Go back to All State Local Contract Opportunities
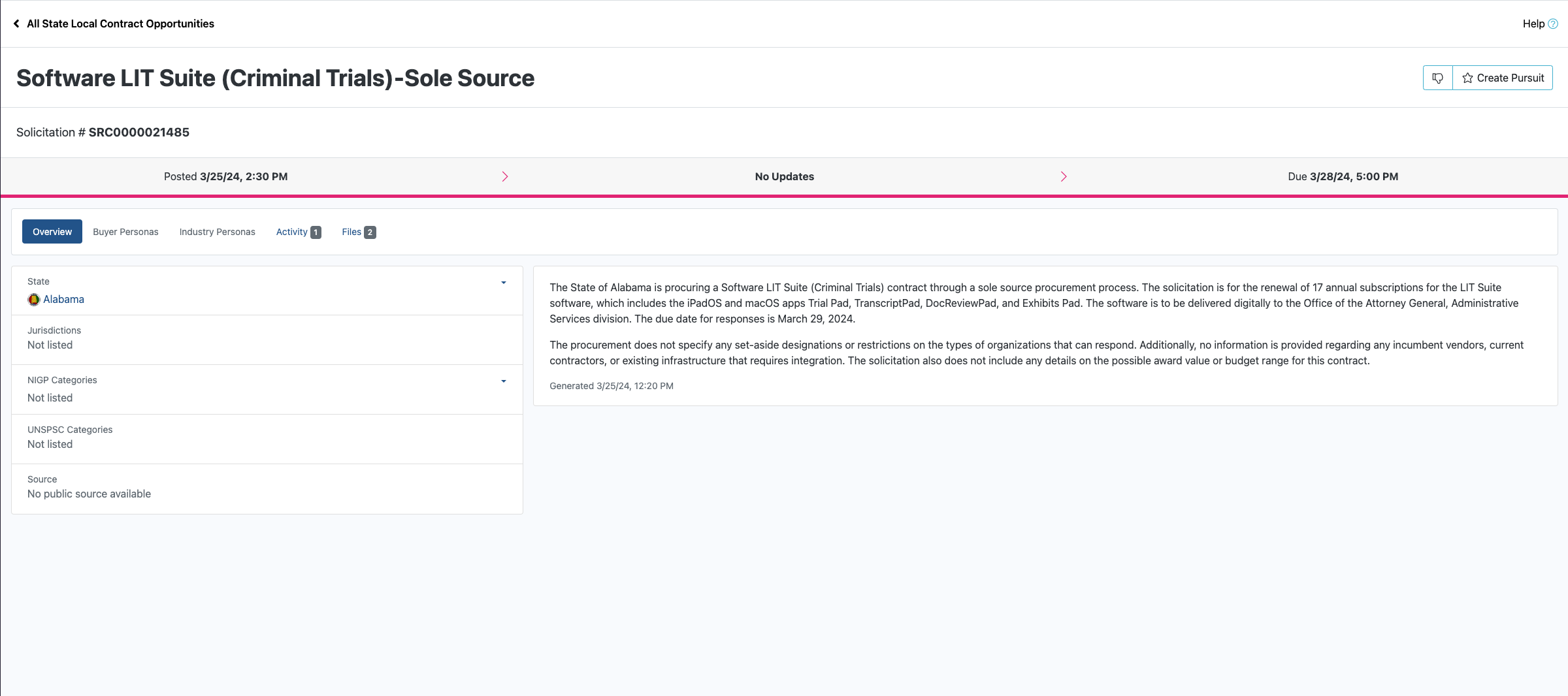1568x696 pixels. [120, 24]
